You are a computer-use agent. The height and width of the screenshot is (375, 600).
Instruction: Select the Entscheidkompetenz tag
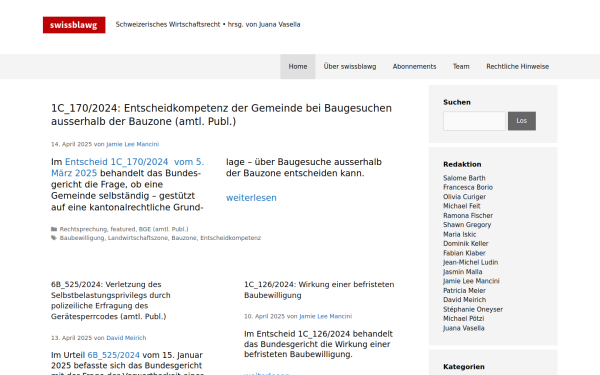click(x=230, y=238)
